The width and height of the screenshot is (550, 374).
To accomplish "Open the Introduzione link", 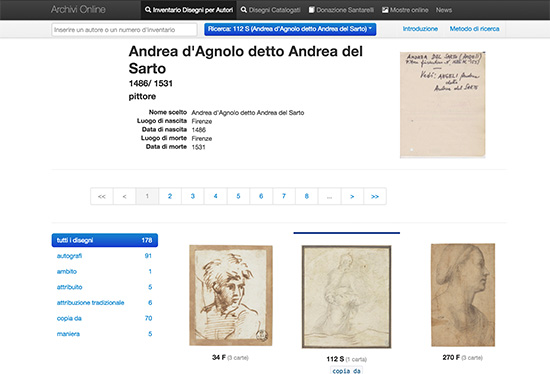I will pos(420,29).
